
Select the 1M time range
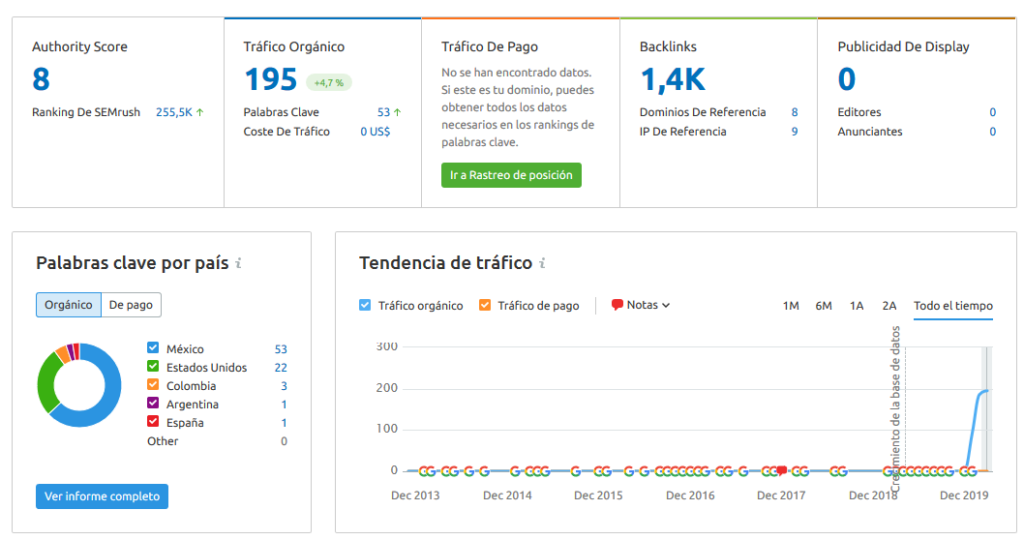click(791, 306)
